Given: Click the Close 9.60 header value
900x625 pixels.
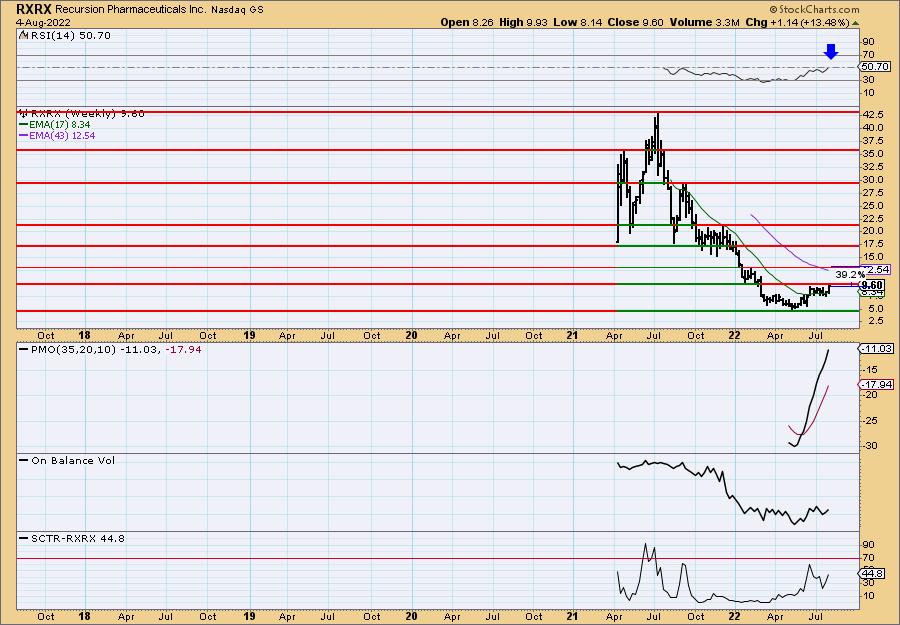Looking at the screenshot, I should 633,22.
